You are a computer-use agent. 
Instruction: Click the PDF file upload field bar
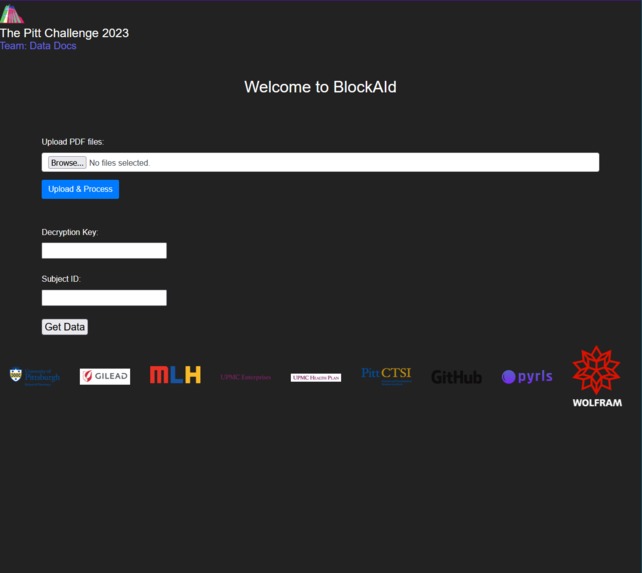click(320, 162)
